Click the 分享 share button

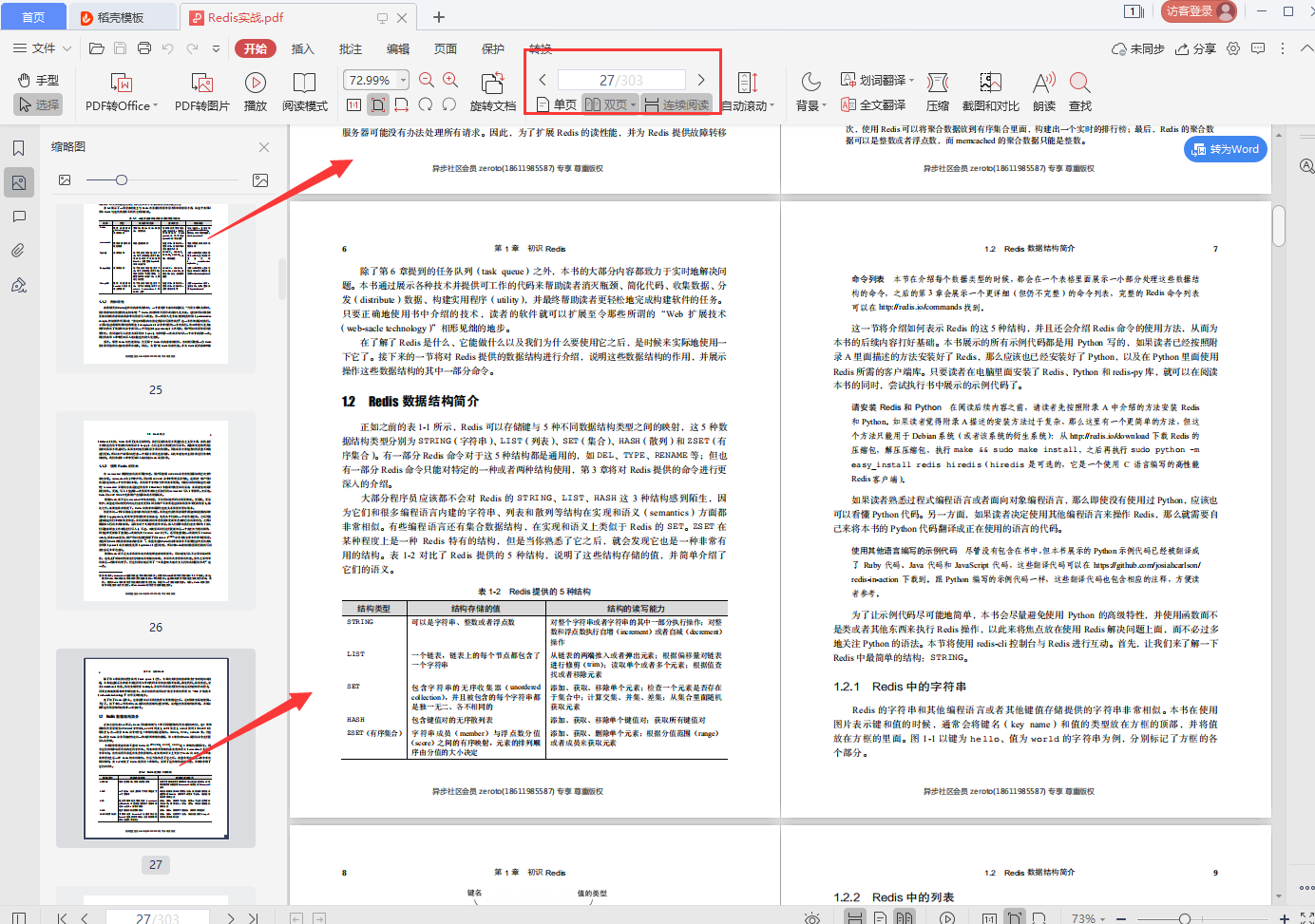pyautogui.click(x=1195, y=48)
